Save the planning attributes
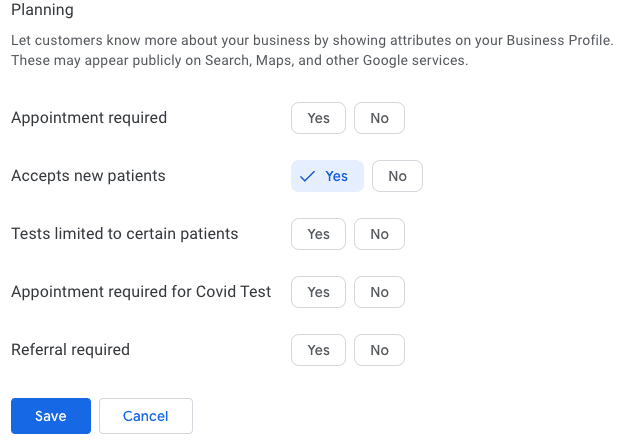Screen dimensions: 627x447 51,416
